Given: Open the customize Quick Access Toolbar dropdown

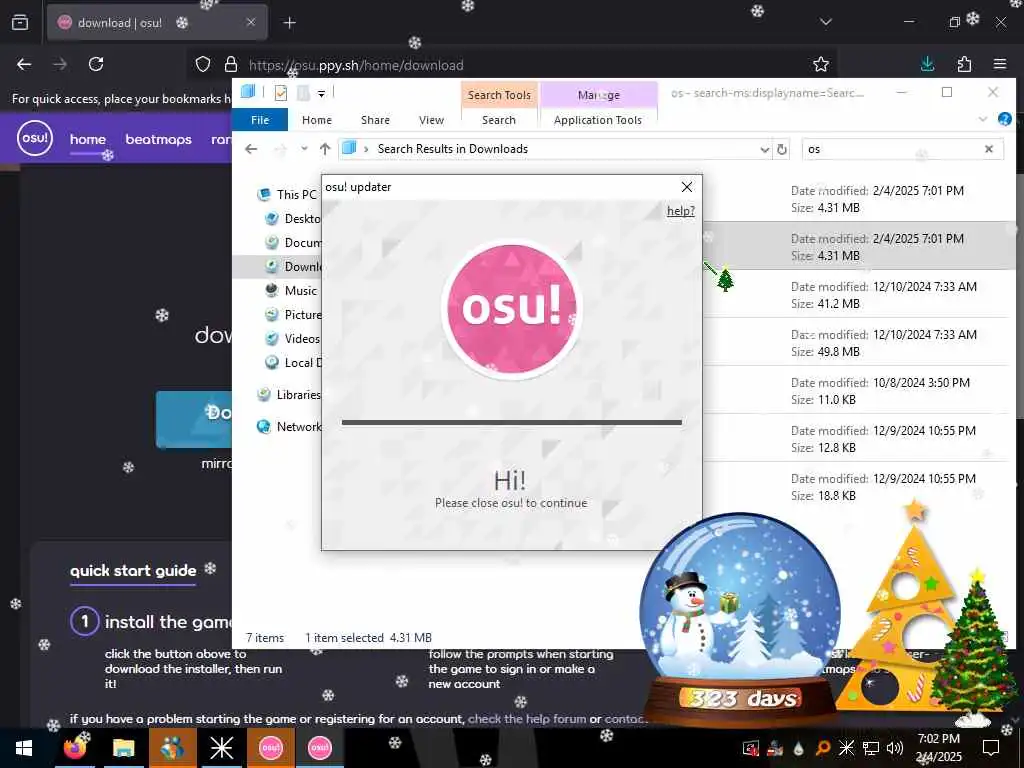Looking at the screenshot, I should [x=321, y=93].
